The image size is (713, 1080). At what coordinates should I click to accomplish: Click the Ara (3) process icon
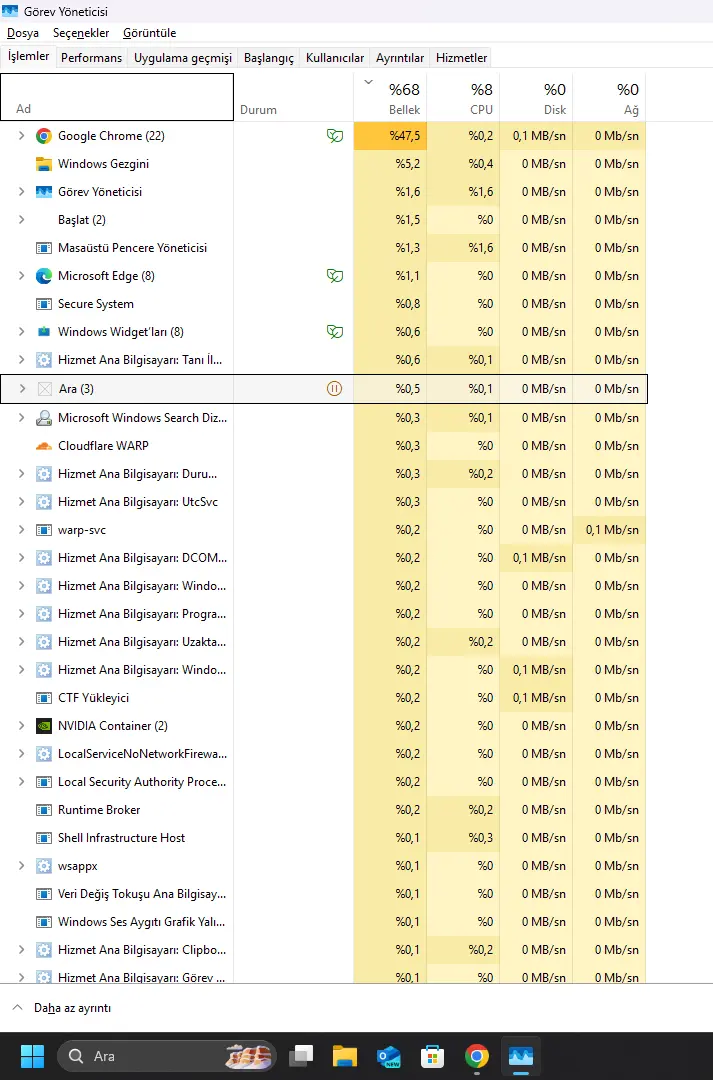[x=45, y=389]
